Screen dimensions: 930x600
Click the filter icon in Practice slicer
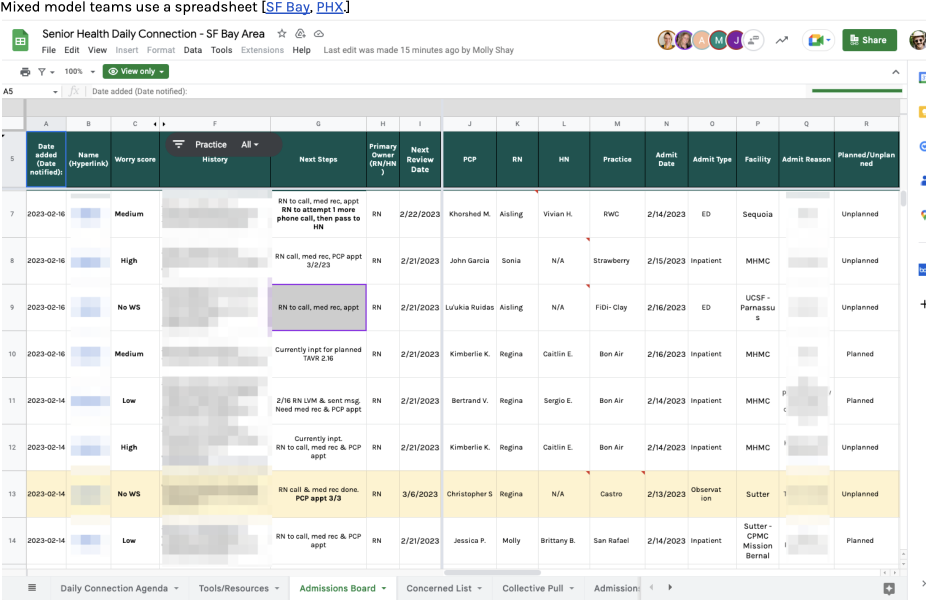tap(179, 144)
